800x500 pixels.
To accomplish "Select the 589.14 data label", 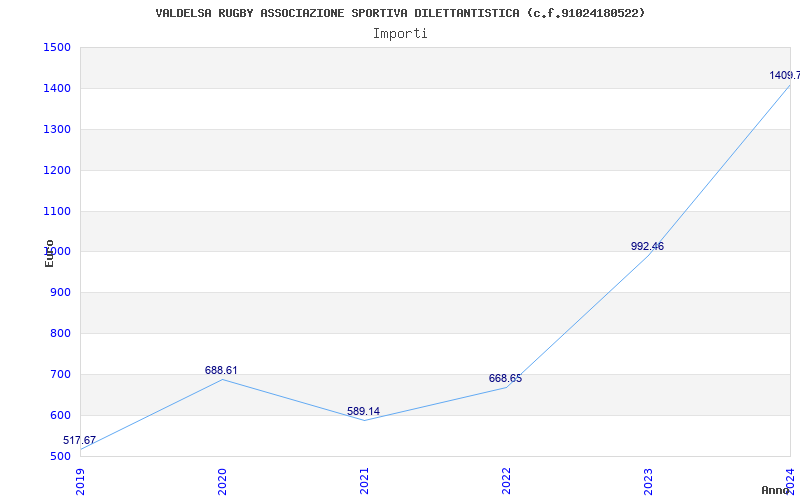I will [x=363, y=411].
